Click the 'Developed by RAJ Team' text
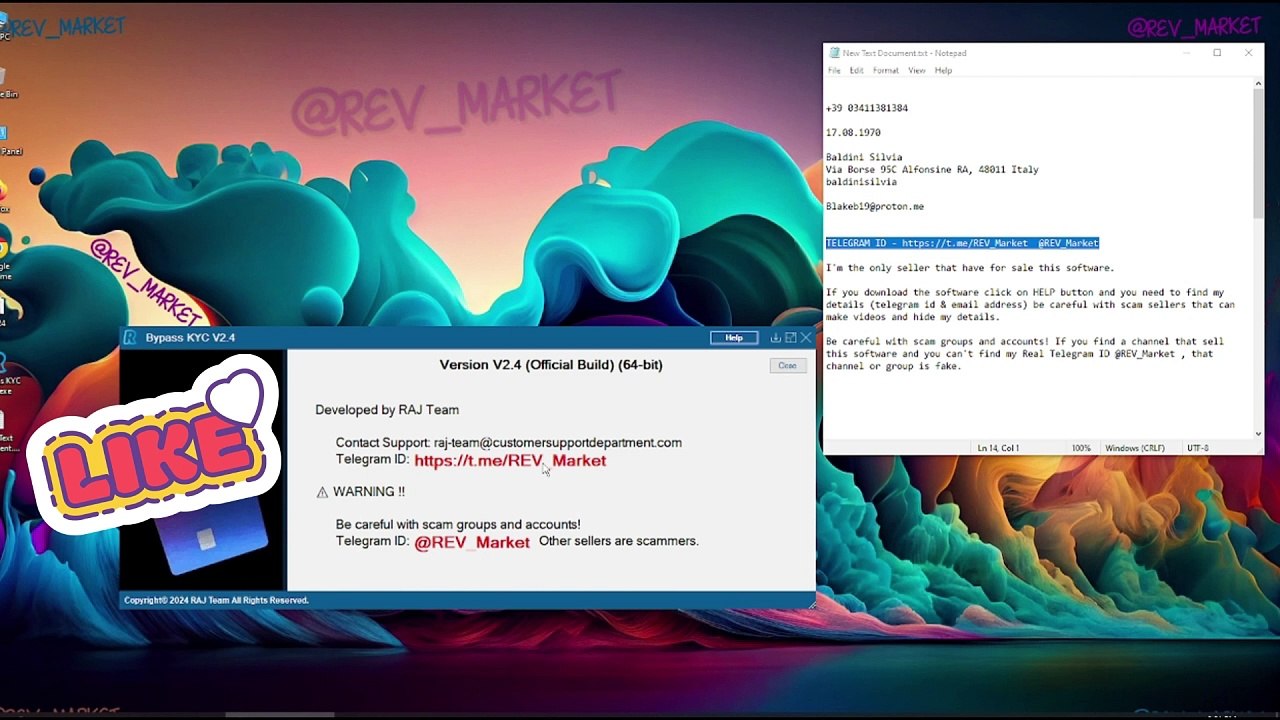1280x720 pixels. 387,410
